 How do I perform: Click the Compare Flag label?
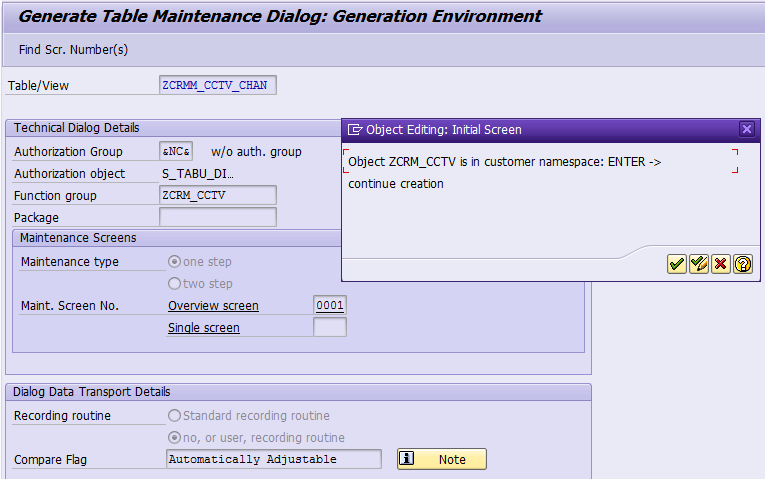50,459
